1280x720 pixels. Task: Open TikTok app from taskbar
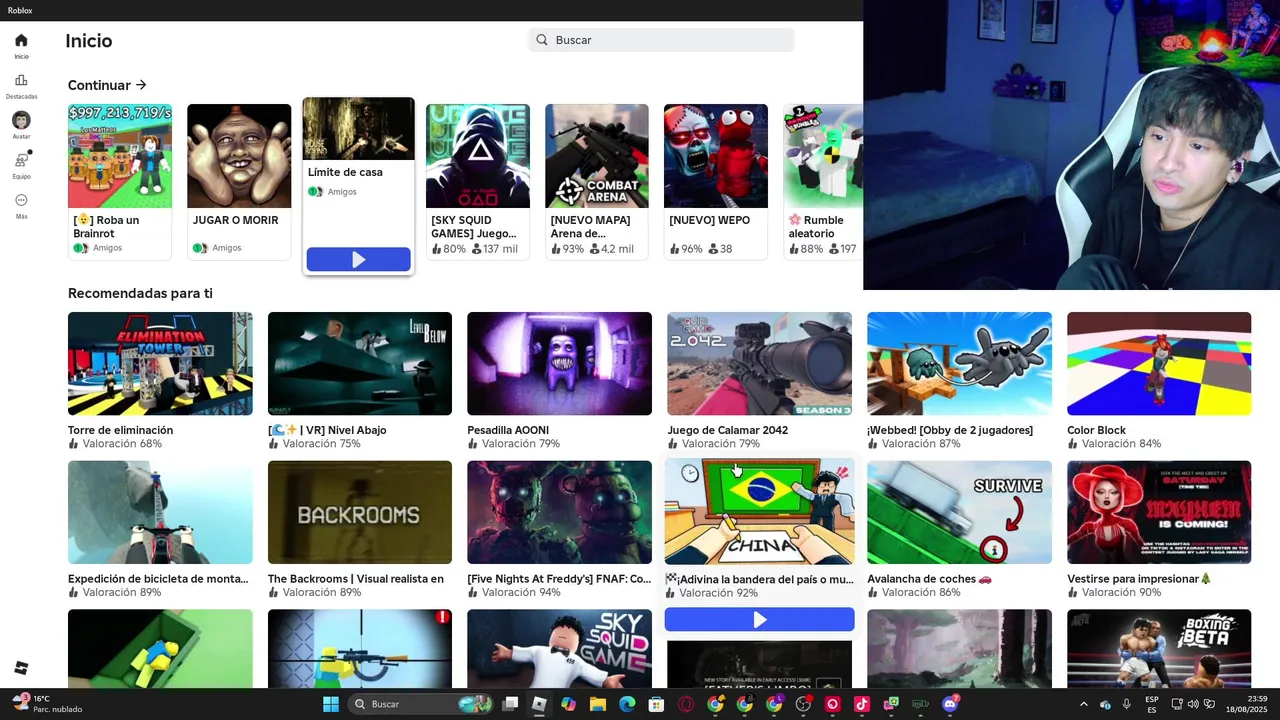(x=862, y=704)
